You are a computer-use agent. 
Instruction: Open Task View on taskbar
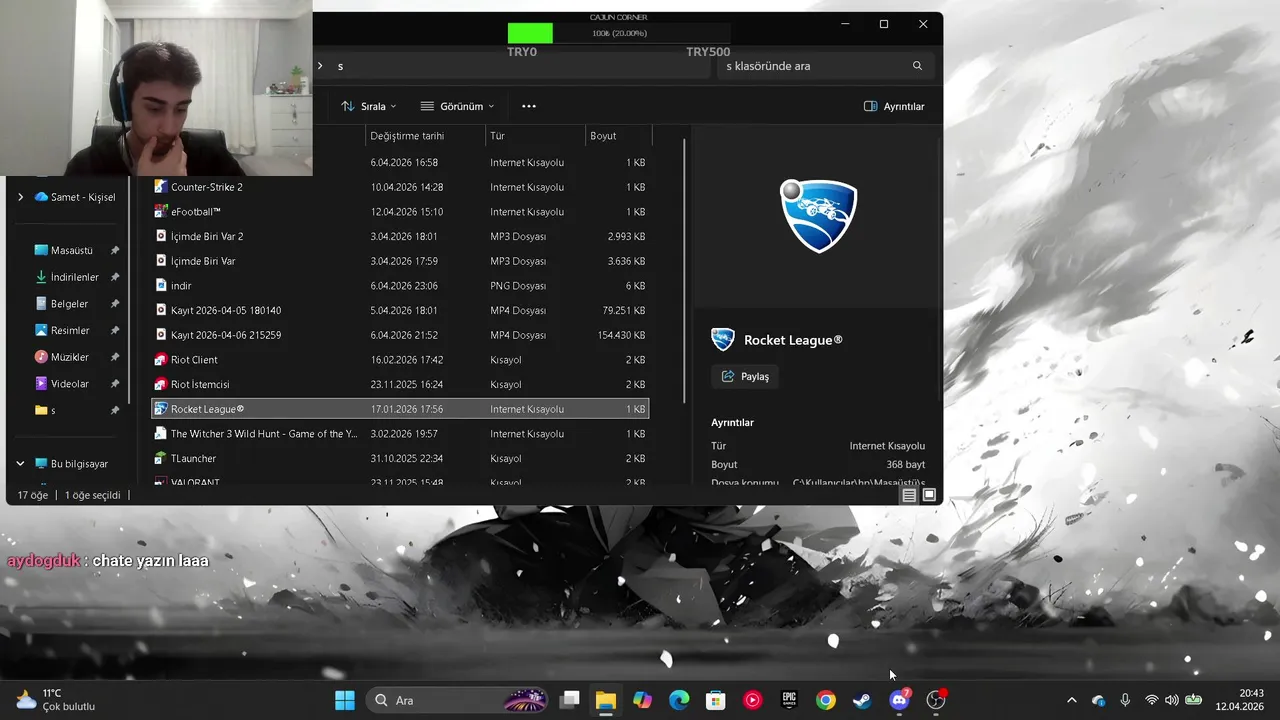pyautogui.click(x=569, y=700)
